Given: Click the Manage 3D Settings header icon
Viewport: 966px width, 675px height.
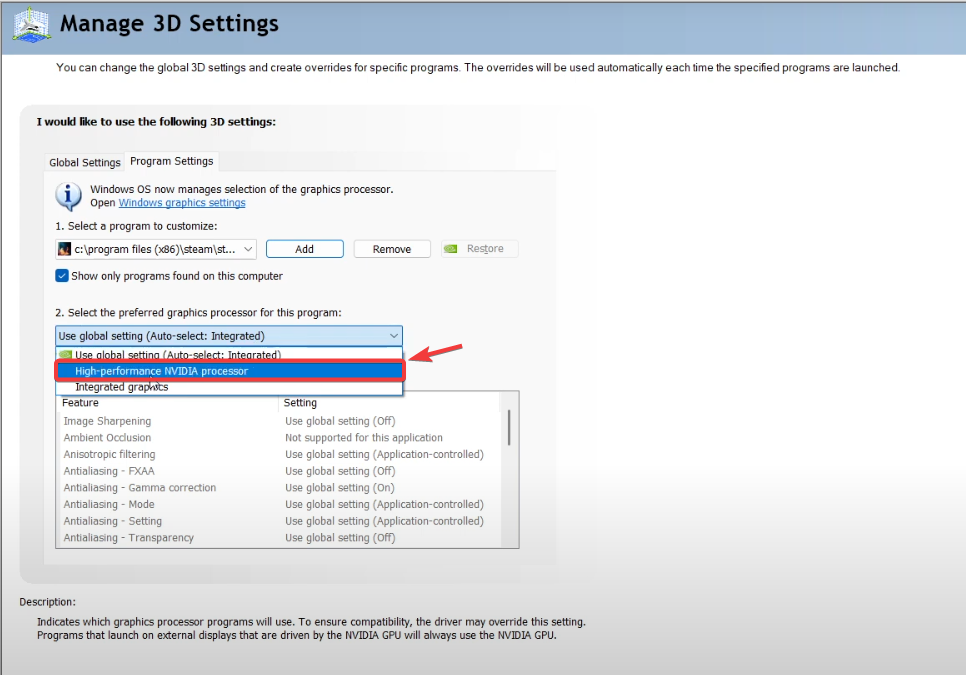Looking at the screenshot, I should click(x=31, y=25).
